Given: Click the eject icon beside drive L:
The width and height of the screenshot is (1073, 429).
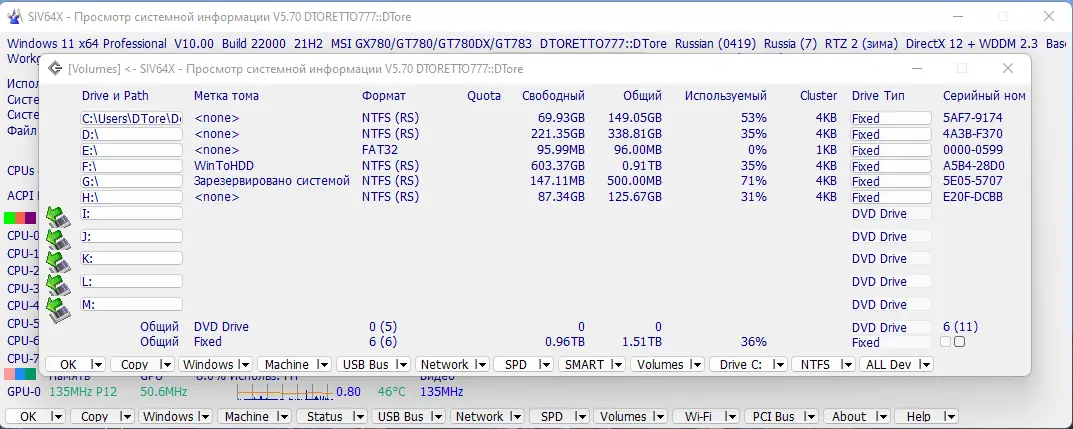Looking at the screenshot, I should (58, 286).
